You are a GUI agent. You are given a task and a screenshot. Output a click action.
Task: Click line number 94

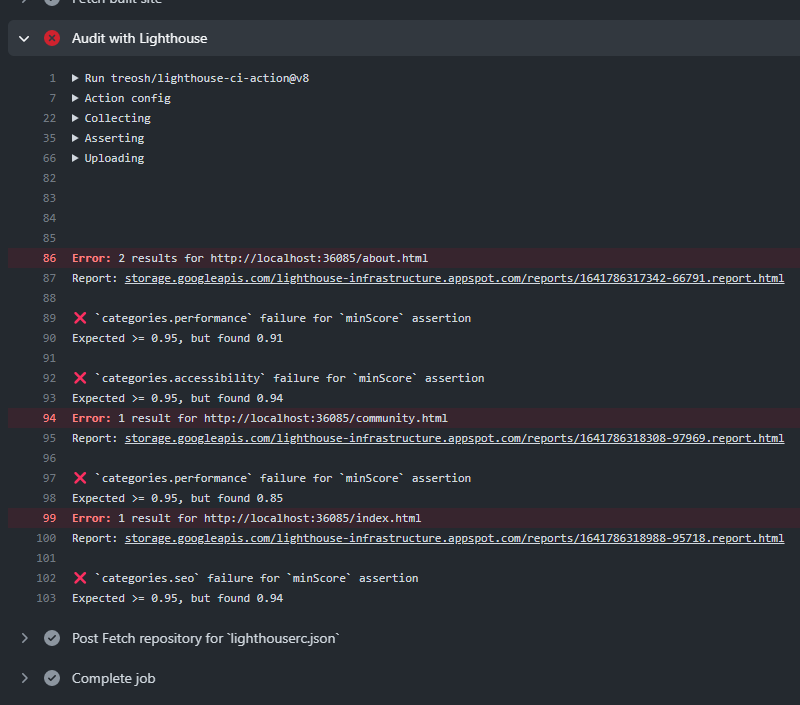click(49, 418)
